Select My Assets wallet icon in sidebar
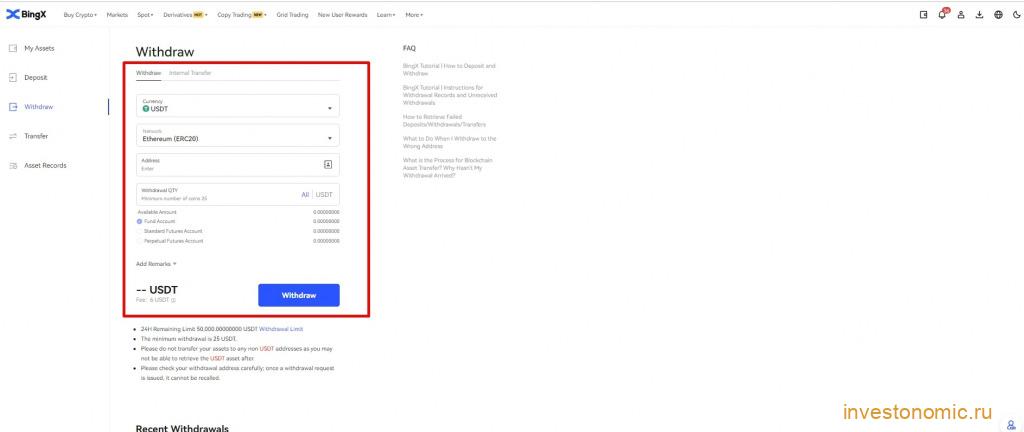 pos(12,48)
